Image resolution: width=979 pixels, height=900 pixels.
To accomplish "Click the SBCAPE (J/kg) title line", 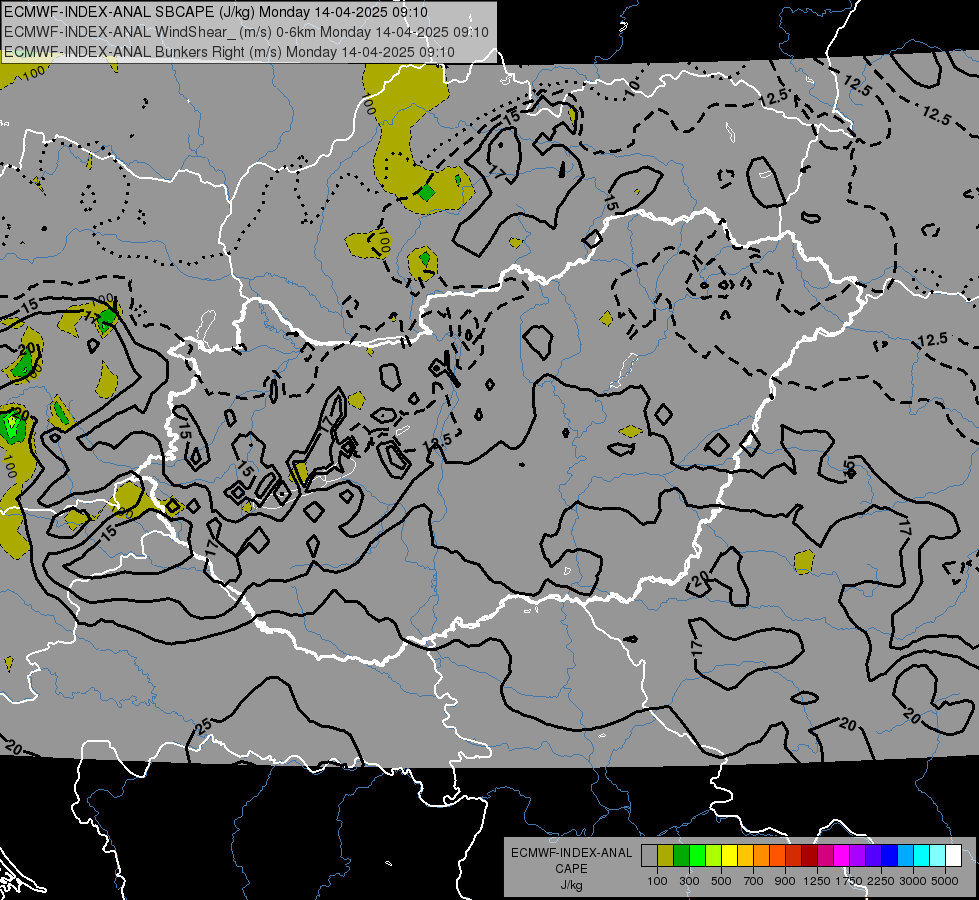I will coord(216,12).
